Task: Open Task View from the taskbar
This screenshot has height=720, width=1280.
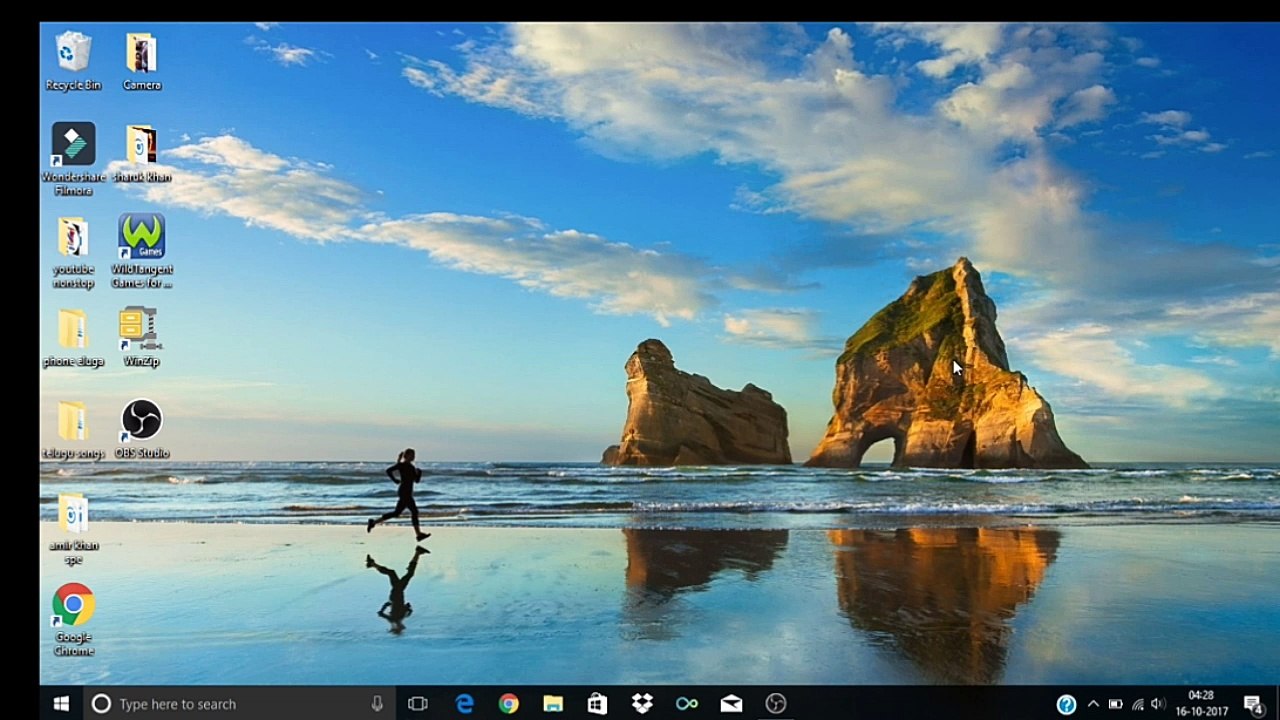Action: pos(418,704)
